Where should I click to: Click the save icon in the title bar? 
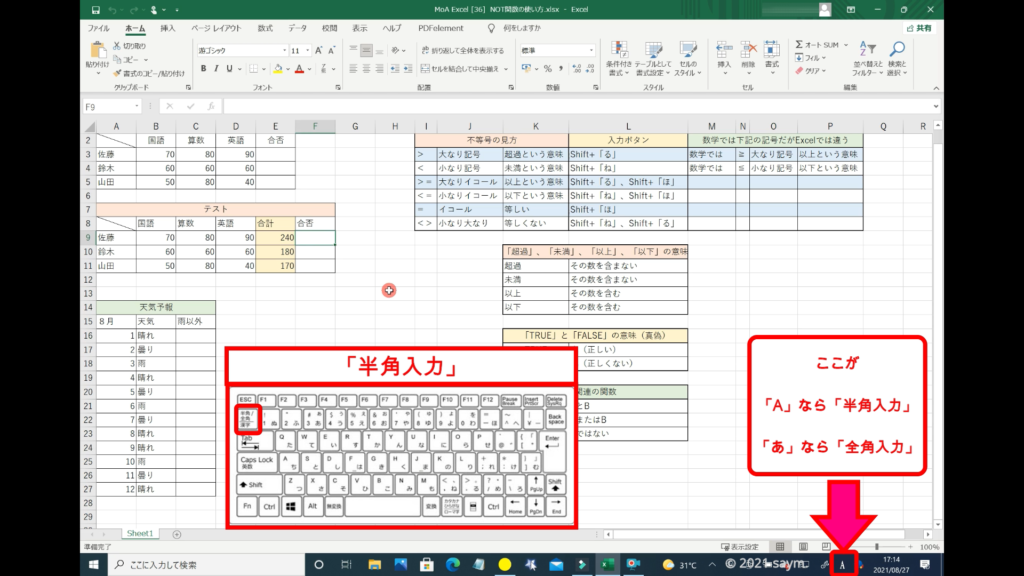tap(94, 10)
